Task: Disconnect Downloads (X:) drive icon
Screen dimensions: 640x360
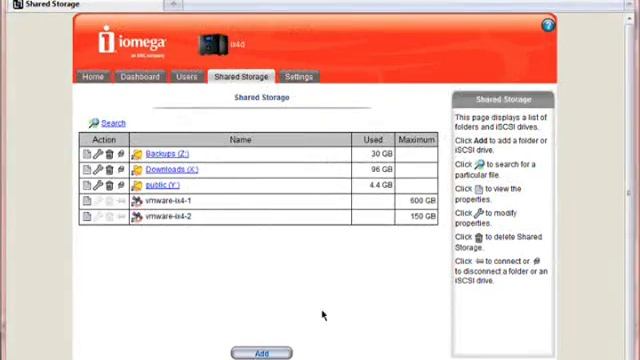Action: [x=121, y=169]
